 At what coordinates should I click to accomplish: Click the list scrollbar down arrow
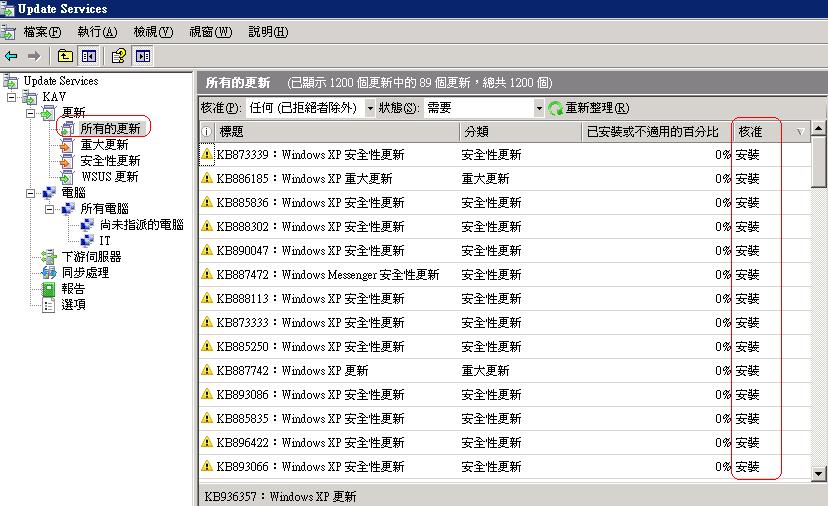[x=818, y=473]
